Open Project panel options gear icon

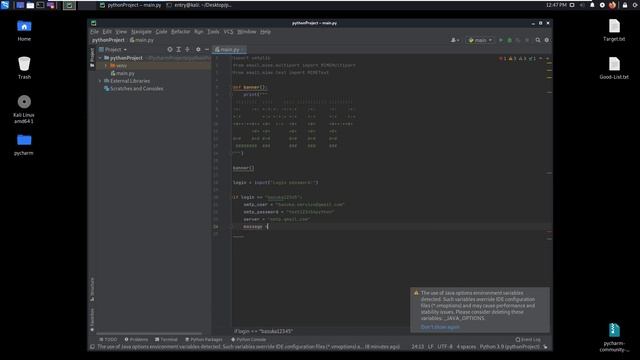198,49
